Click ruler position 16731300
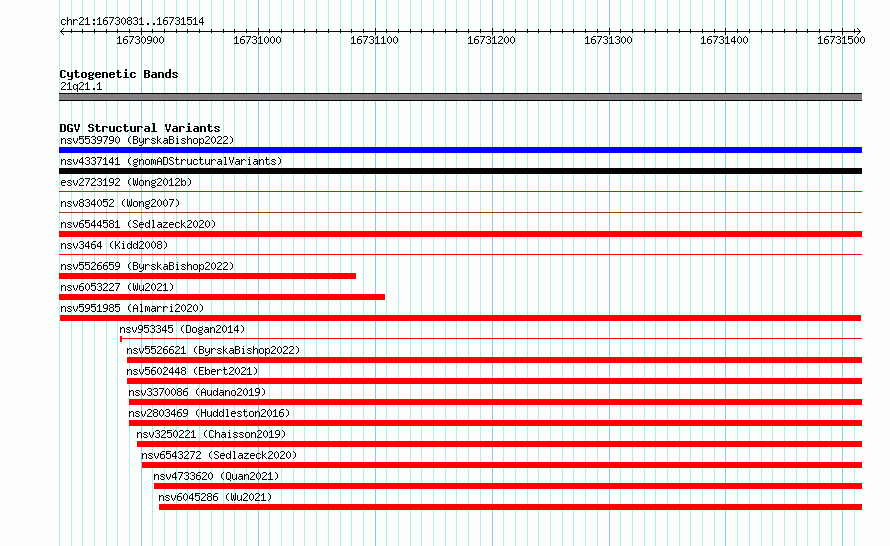Screen dimensions: 890x546 (608, 40)
